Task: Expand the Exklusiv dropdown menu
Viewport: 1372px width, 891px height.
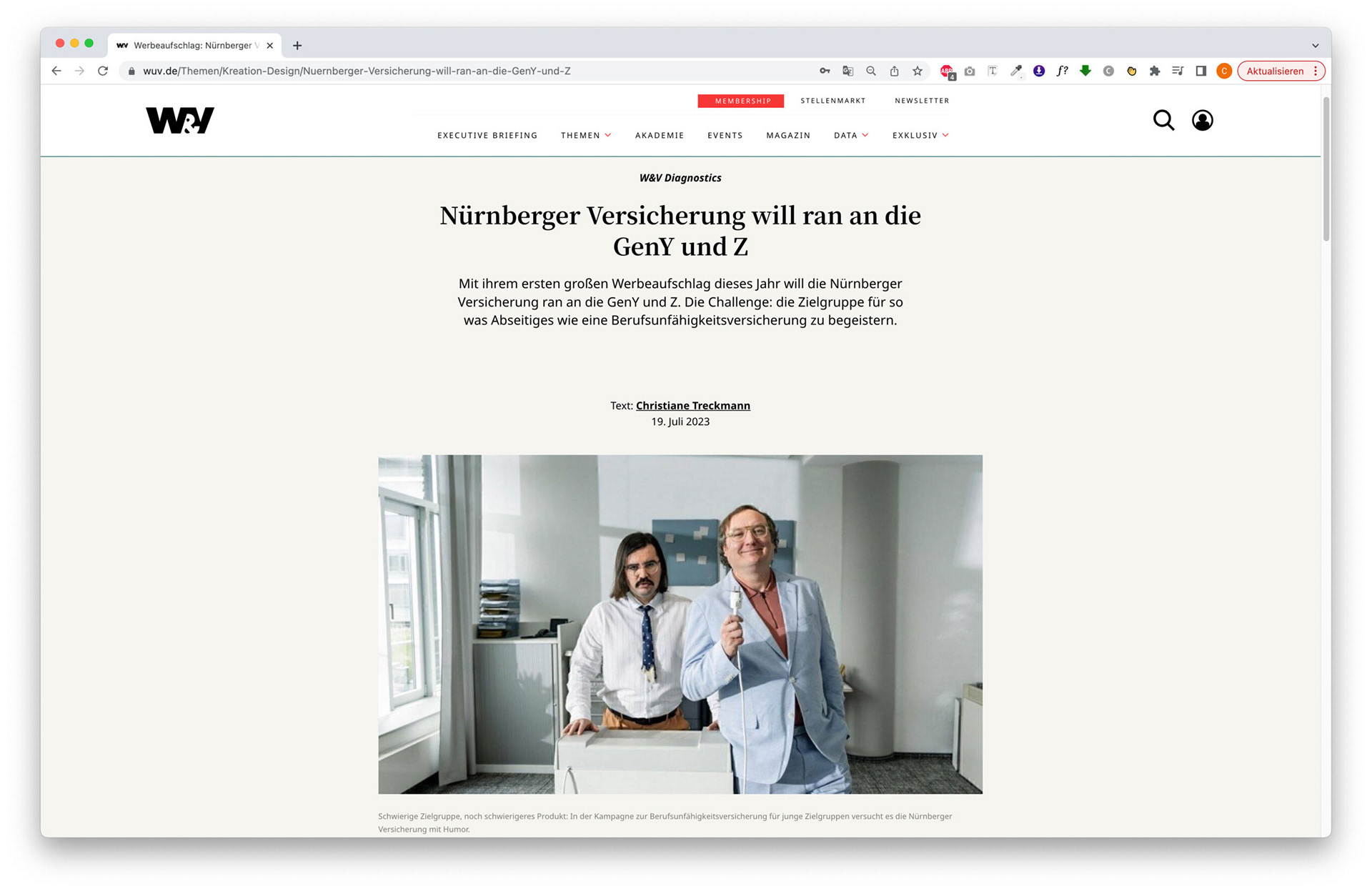Action: [920, 135]
